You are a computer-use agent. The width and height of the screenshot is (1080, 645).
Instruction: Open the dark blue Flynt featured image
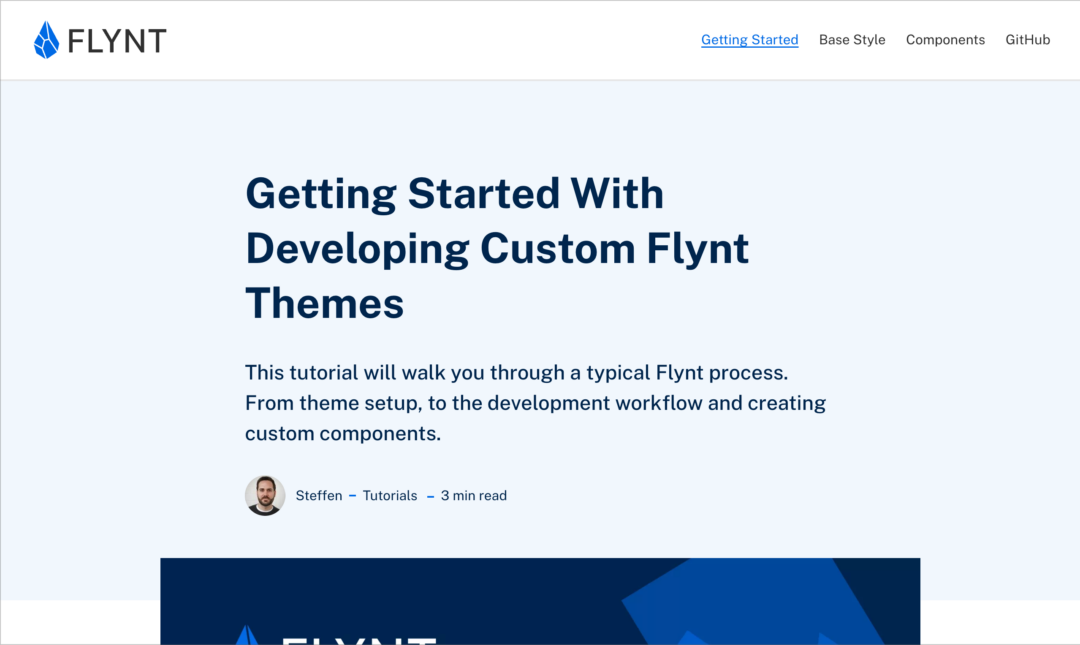540,601
